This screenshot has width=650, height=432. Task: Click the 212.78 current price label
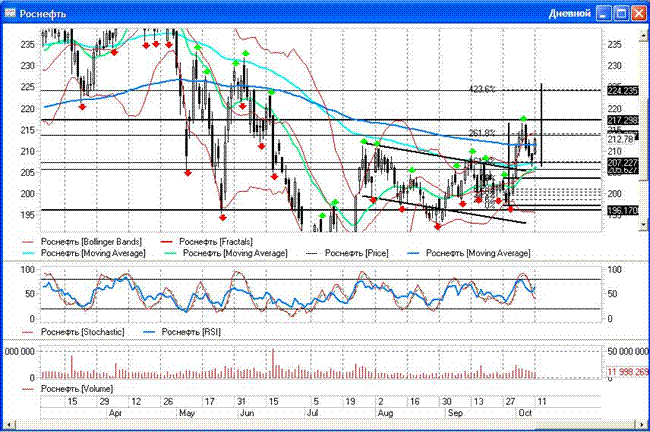(621, 139)
